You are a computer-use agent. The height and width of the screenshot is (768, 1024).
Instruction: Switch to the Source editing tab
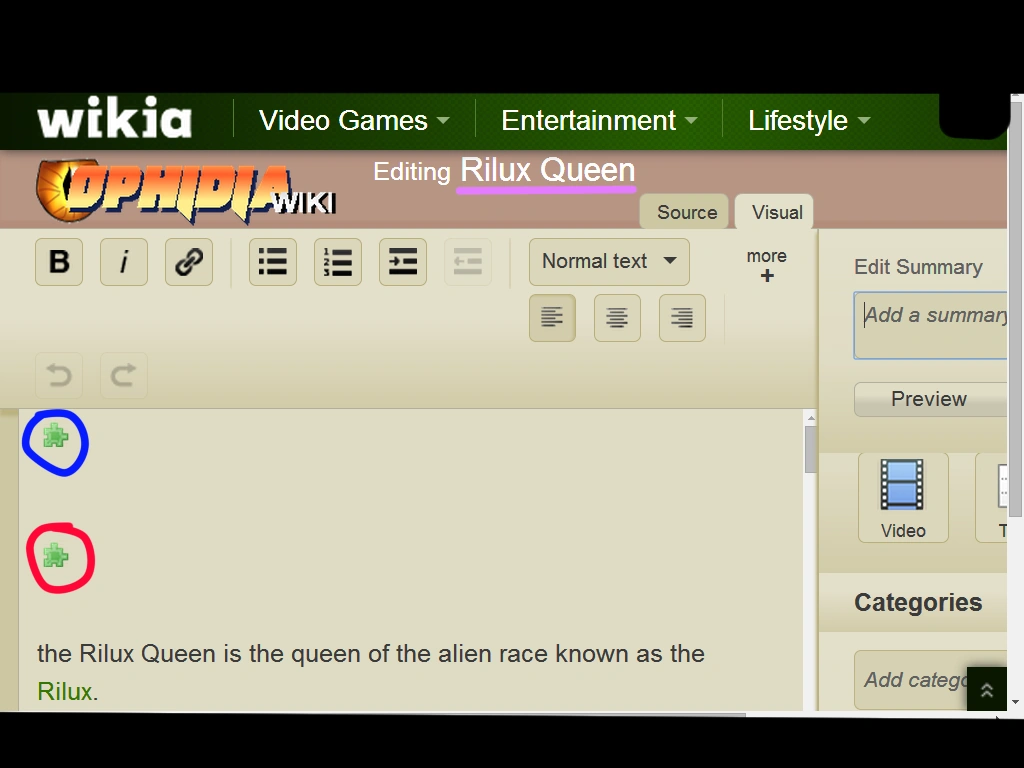pyautogui.click(x=684, y=211)
